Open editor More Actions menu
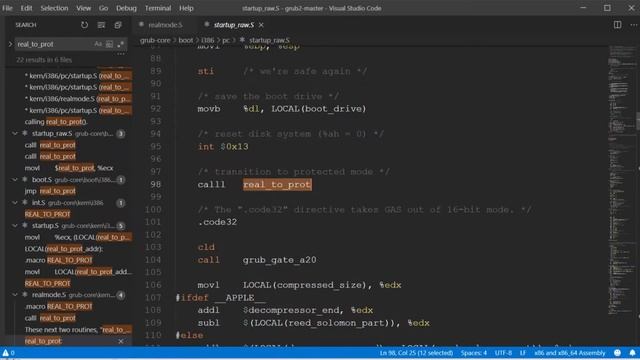The width and height of the screenshot is (640, 360). tap(633, 25)
